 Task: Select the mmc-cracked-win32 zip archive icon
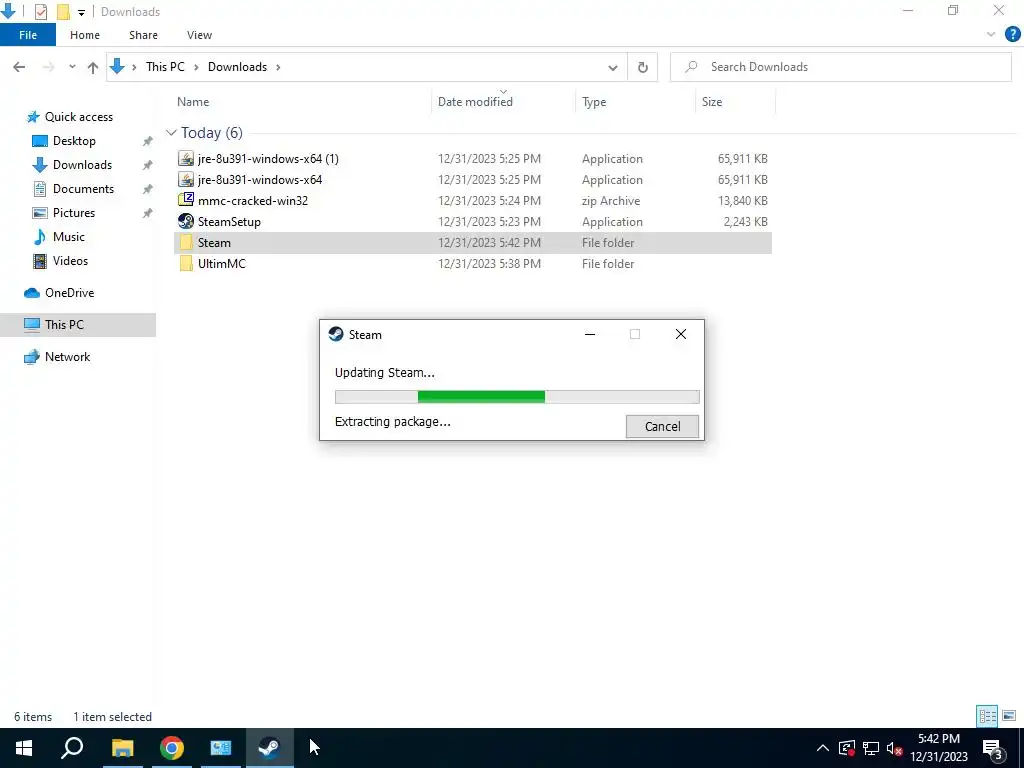(186, 200)
